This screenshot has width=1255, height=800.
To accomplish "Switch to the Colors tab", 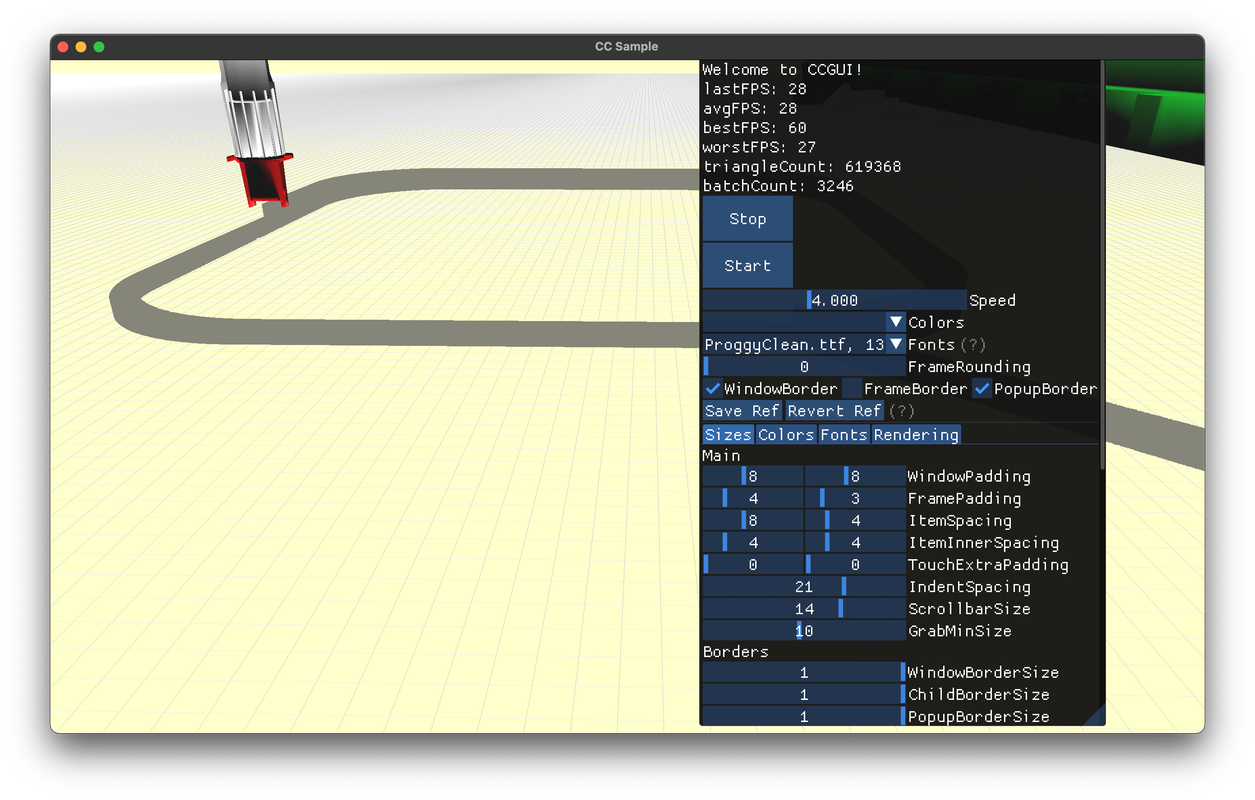I will pyautogui.click(x=786, y=434).
